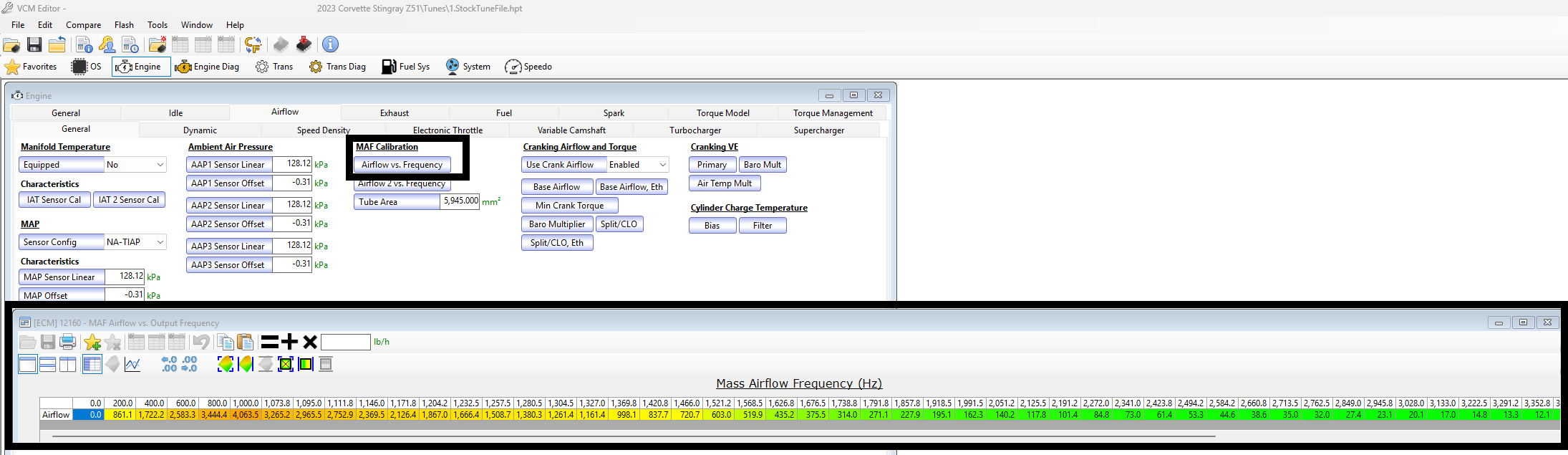Click the plus (add value) icon

(290, 342)
